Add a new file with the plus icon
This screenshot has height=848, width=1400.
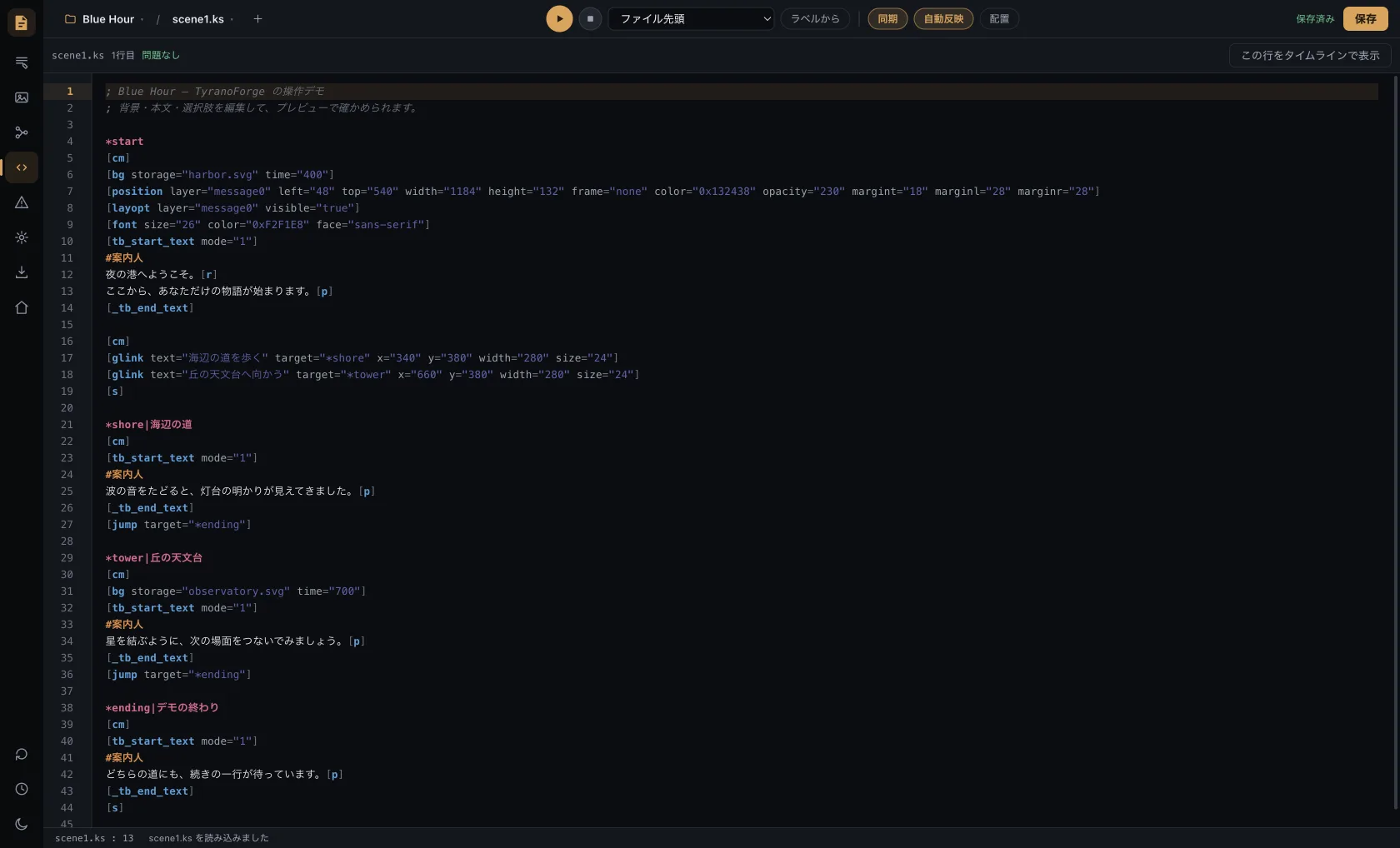coord(257,19)
